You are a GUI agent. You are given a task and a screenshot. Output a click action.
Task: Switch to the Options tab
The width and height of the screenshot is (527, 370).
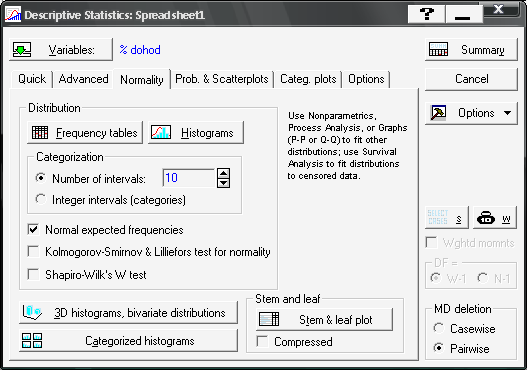pyautogui.click(x=366, y=79)
